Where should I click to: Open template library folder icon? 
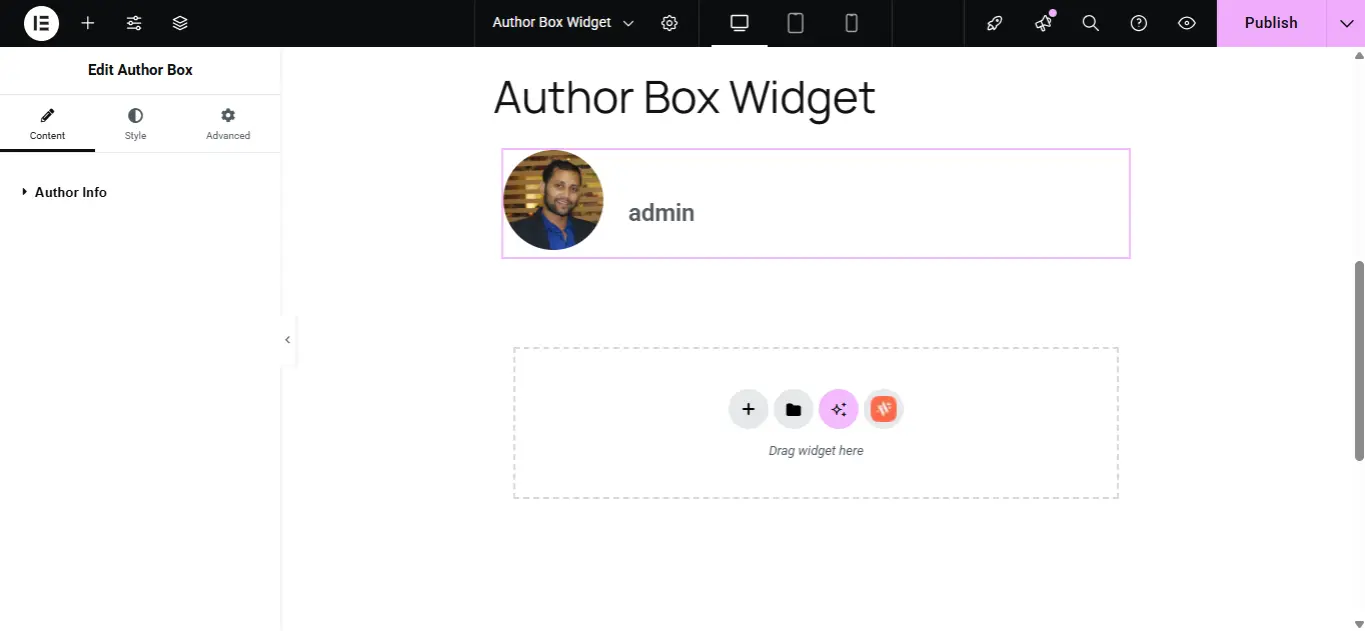793,409
